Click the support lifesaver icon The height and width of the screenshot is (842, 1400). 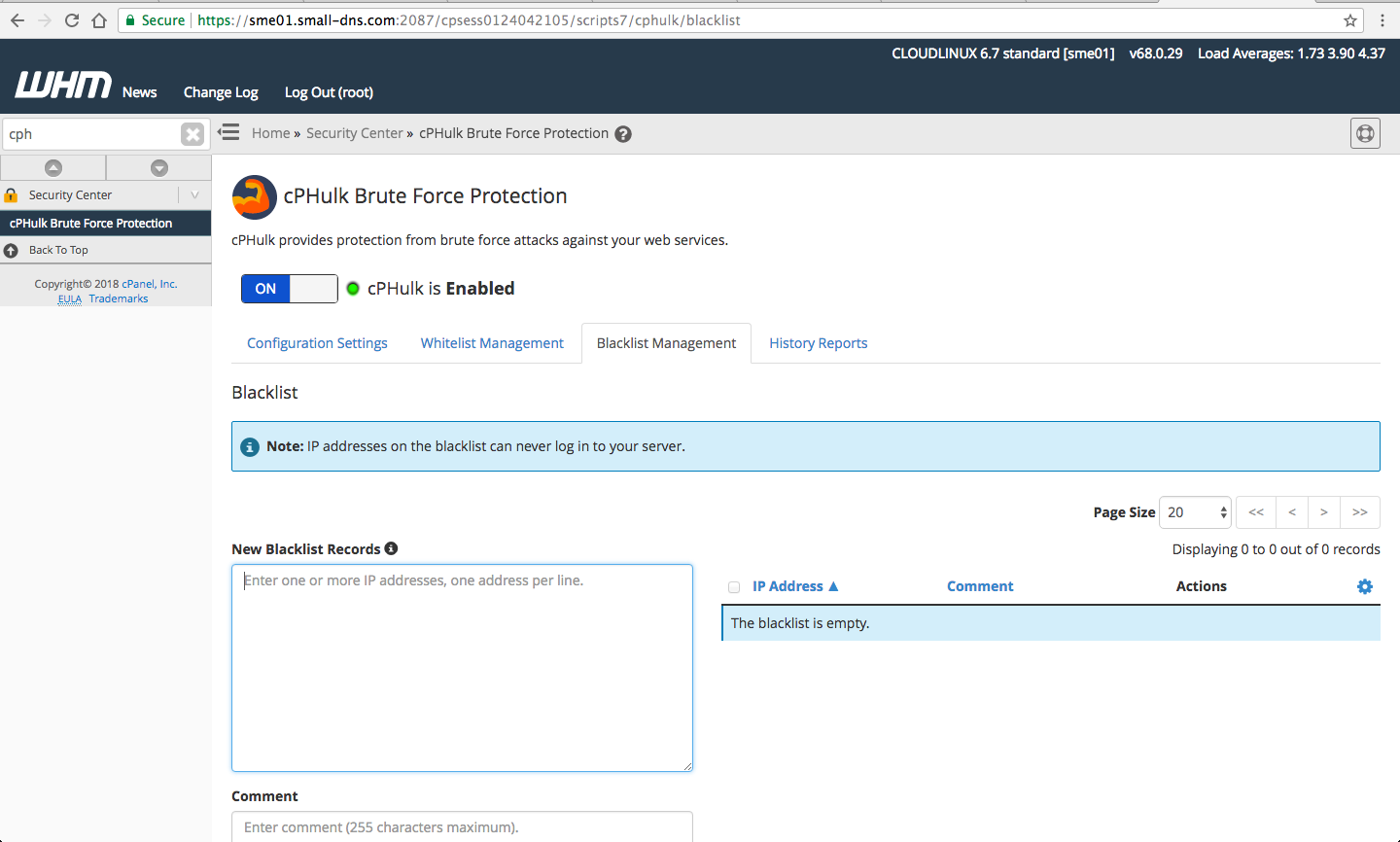[x=1365, y=133]
